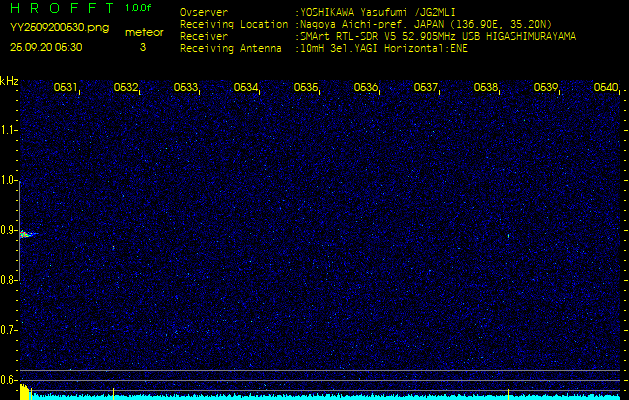The image size is (629, 400).
Task: Click the 0540 time marker
Action: coord(605,88)
